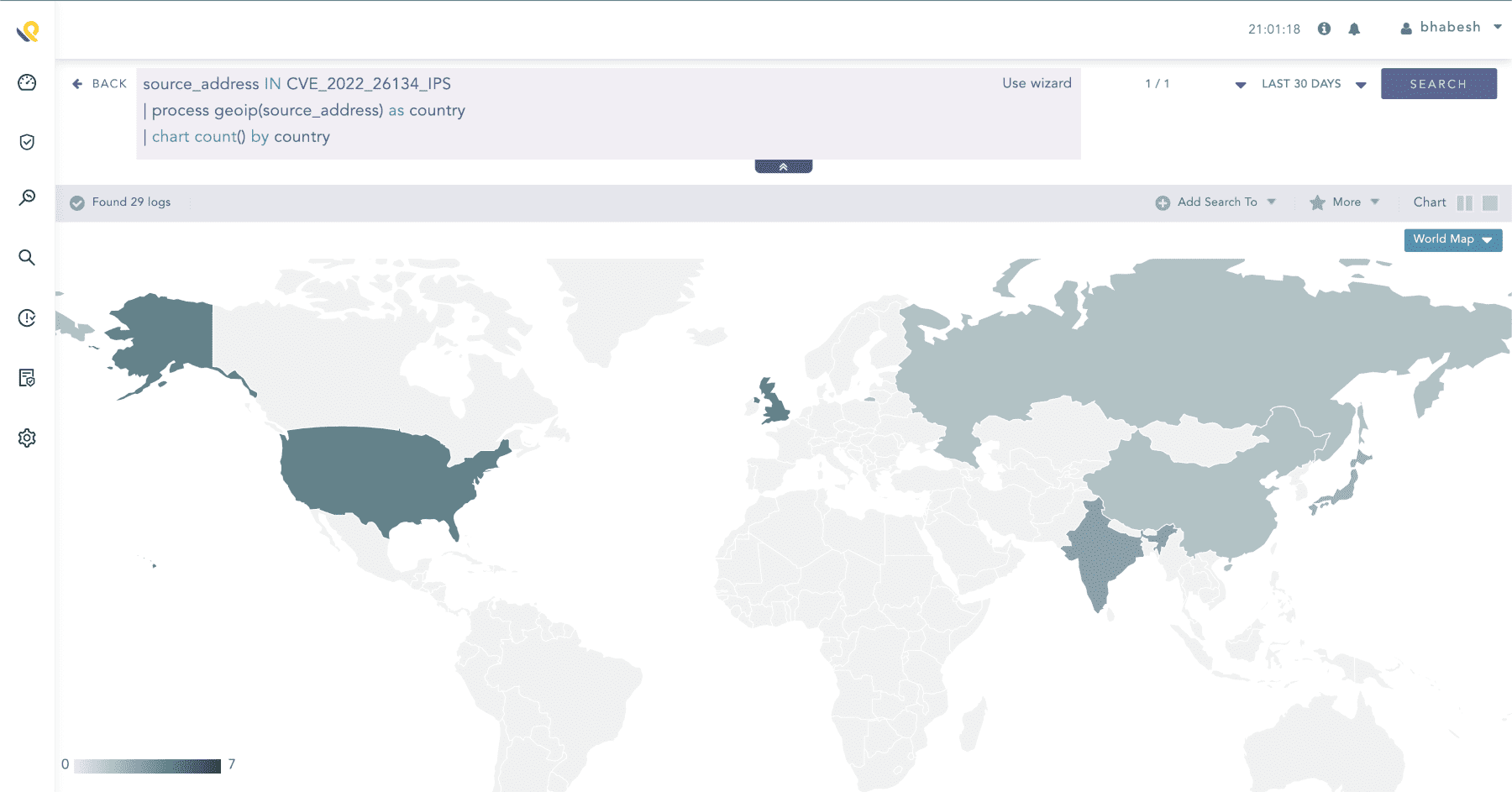
Task: Select the shield compliance icon in the sidebar
Action: pyautogui.click(x=26, y=142)
